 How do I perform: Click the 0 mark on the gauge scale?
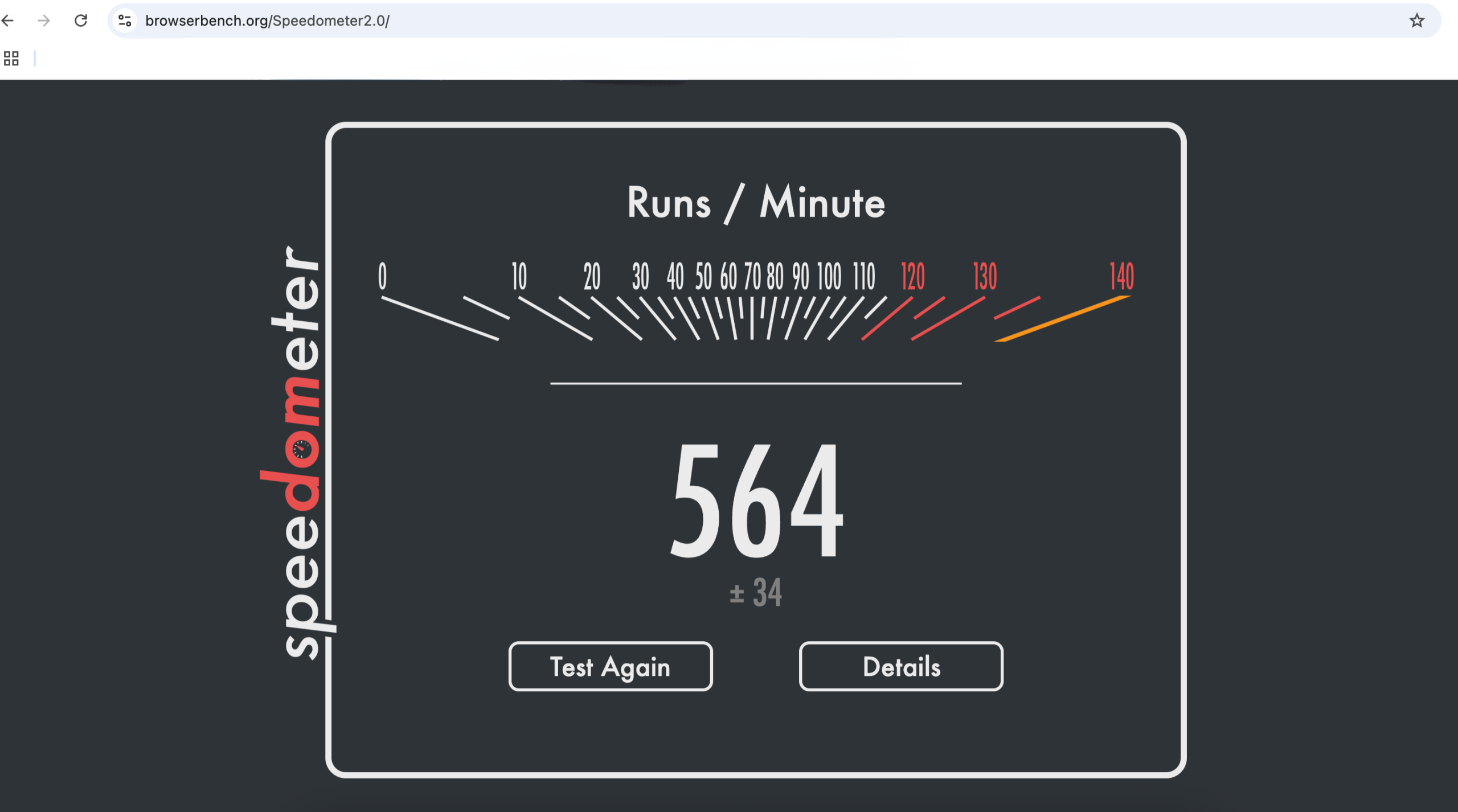(382, 276)
